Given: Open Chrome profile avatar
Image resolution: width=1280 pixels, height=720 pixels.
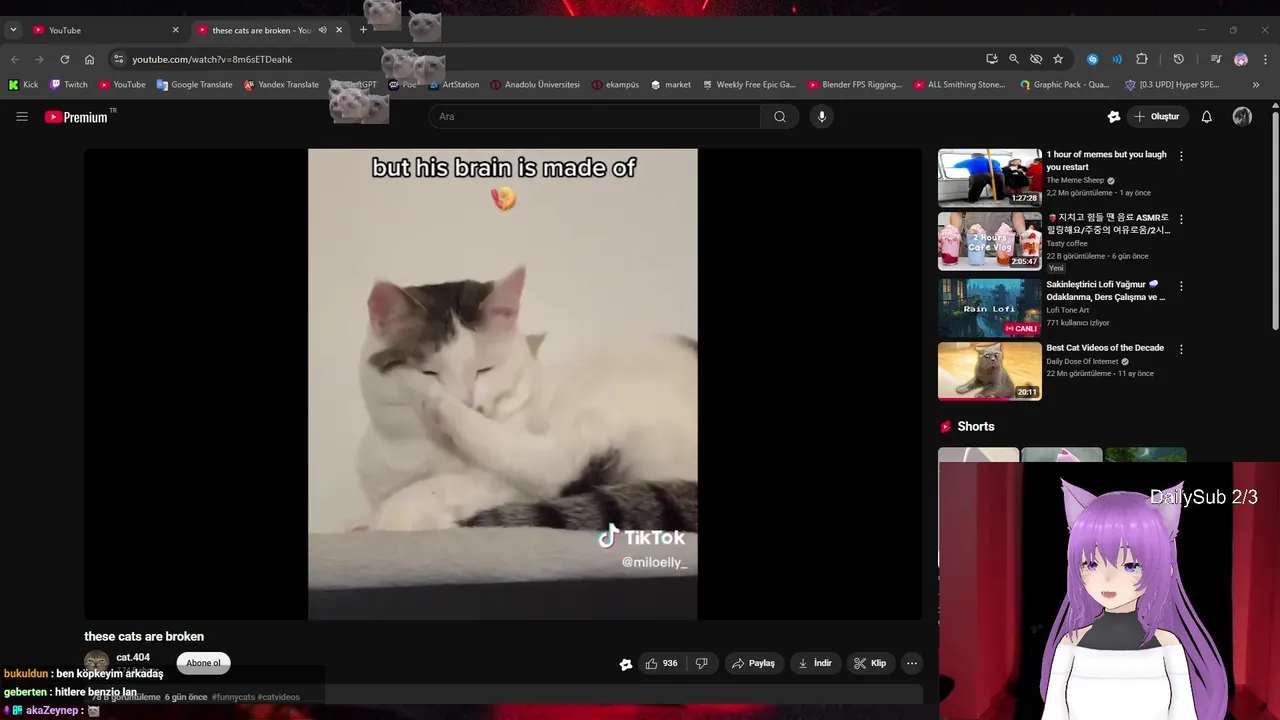Looking at the screenshot, I should pos(1241,59).
